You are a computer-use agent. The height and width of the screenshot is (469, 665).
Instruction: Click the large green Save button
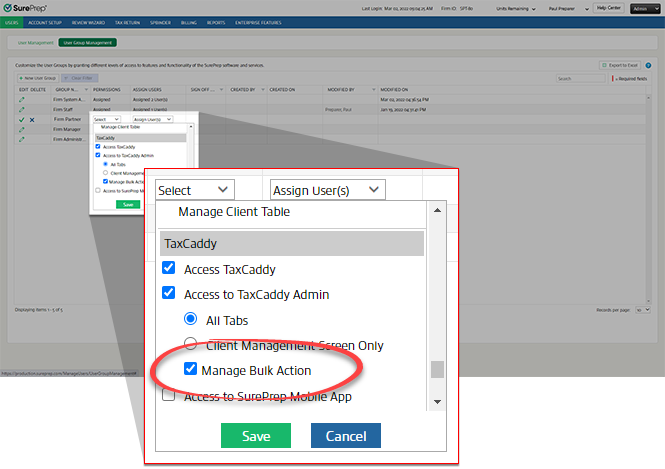[256, 436]
